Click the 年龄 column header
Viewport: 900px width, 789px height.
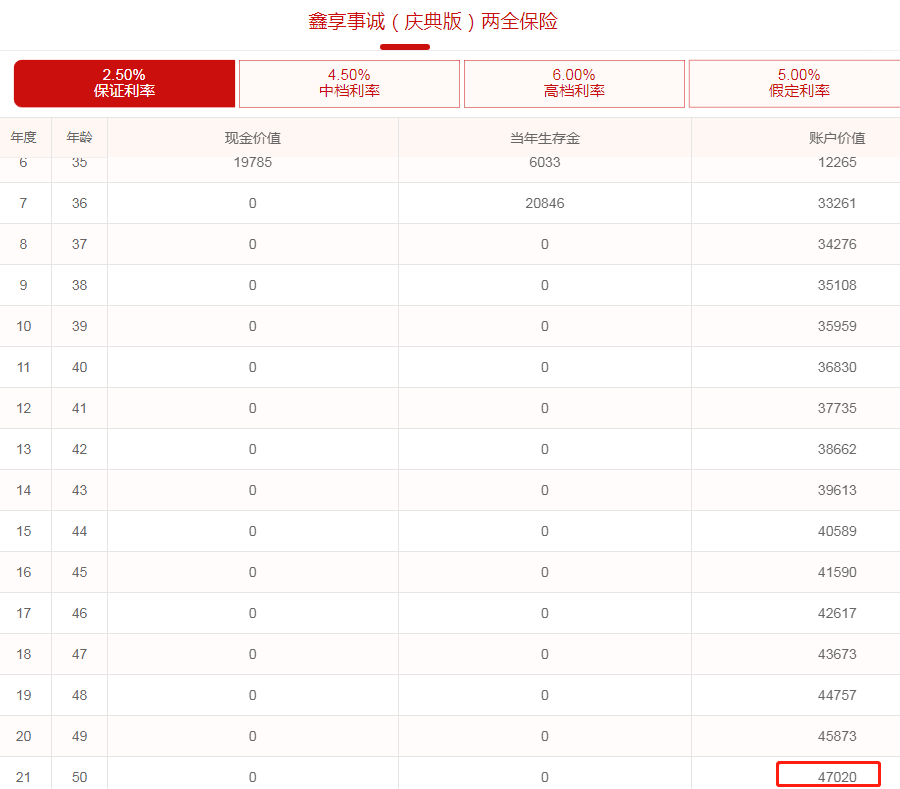79,138
